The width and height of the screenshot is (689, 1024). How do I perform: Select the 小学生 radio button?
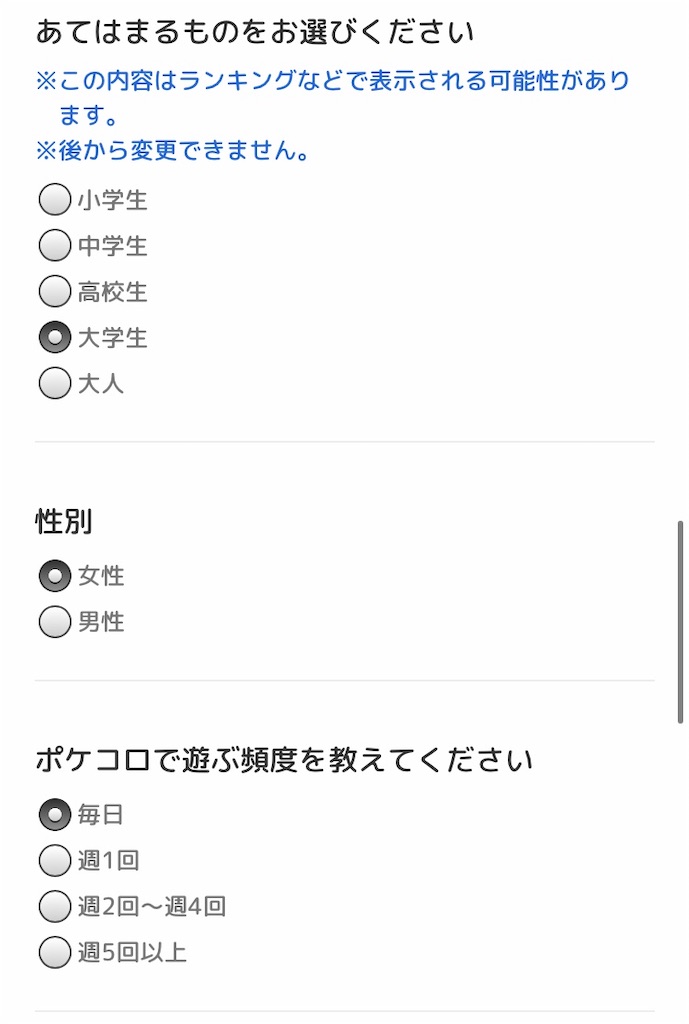[x=55, y=199]
